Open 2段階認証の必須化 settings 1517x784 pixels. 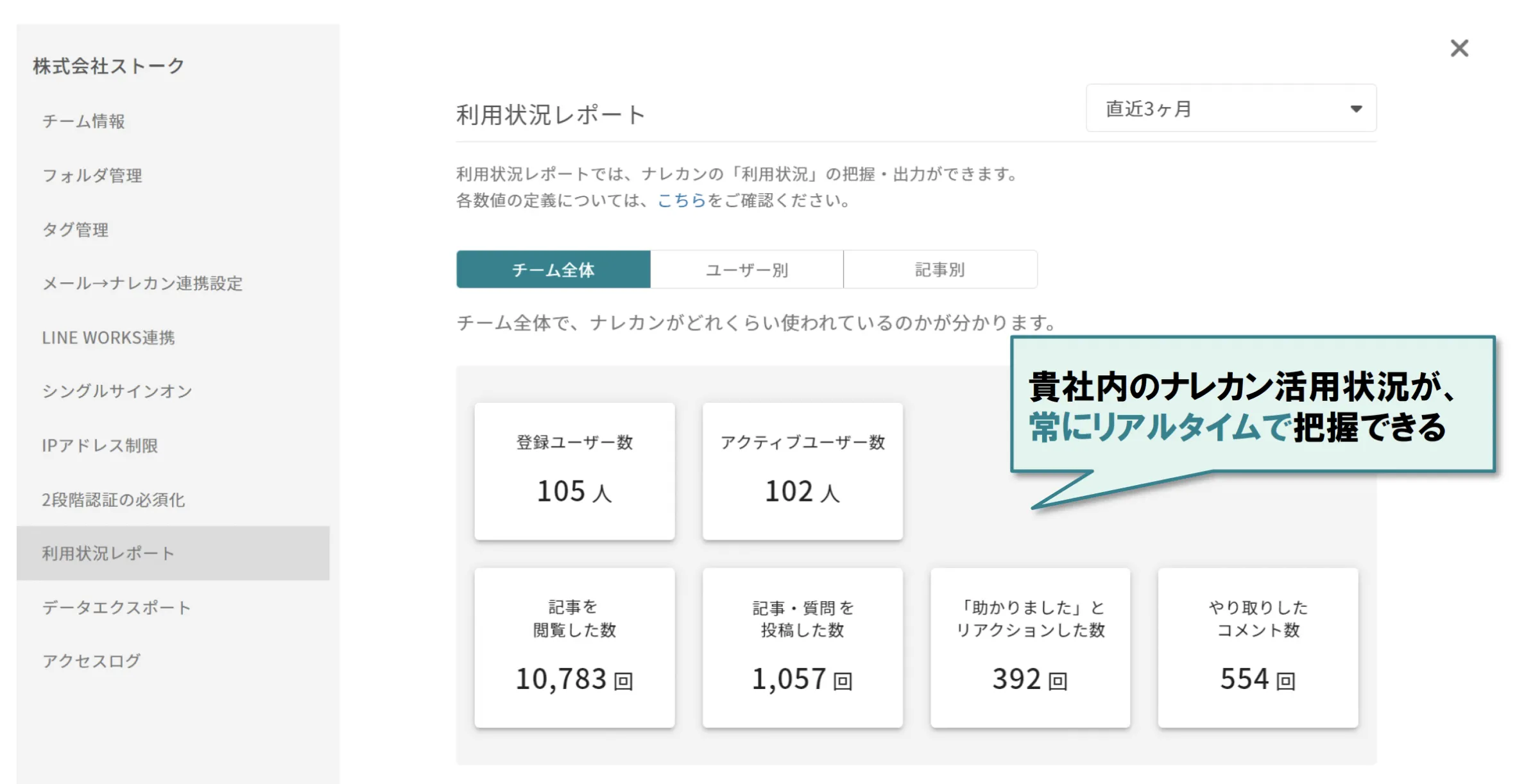(x=114, y=499)
